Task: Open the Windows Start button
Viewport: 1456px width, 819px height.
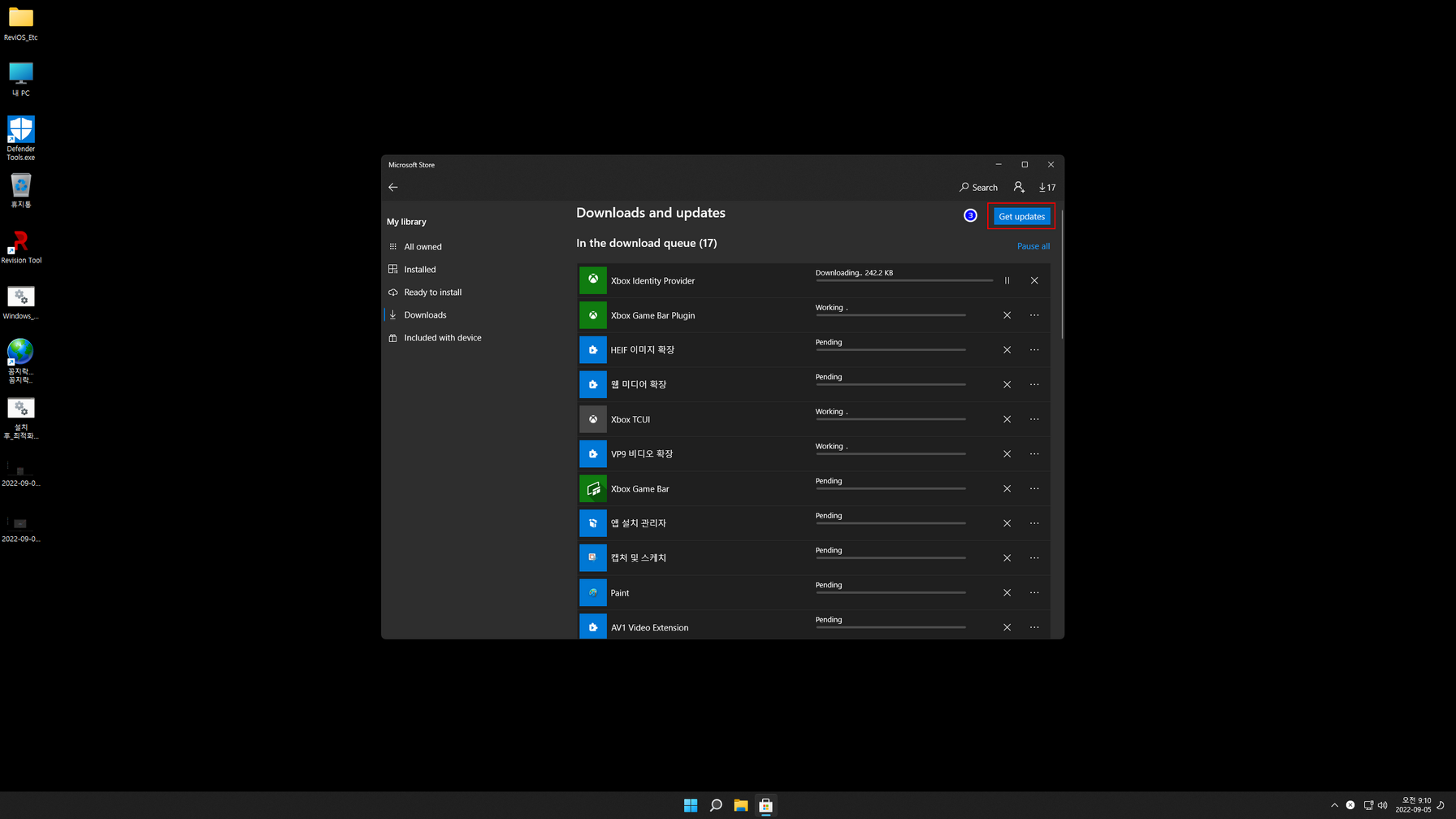Action: [691, 805]
